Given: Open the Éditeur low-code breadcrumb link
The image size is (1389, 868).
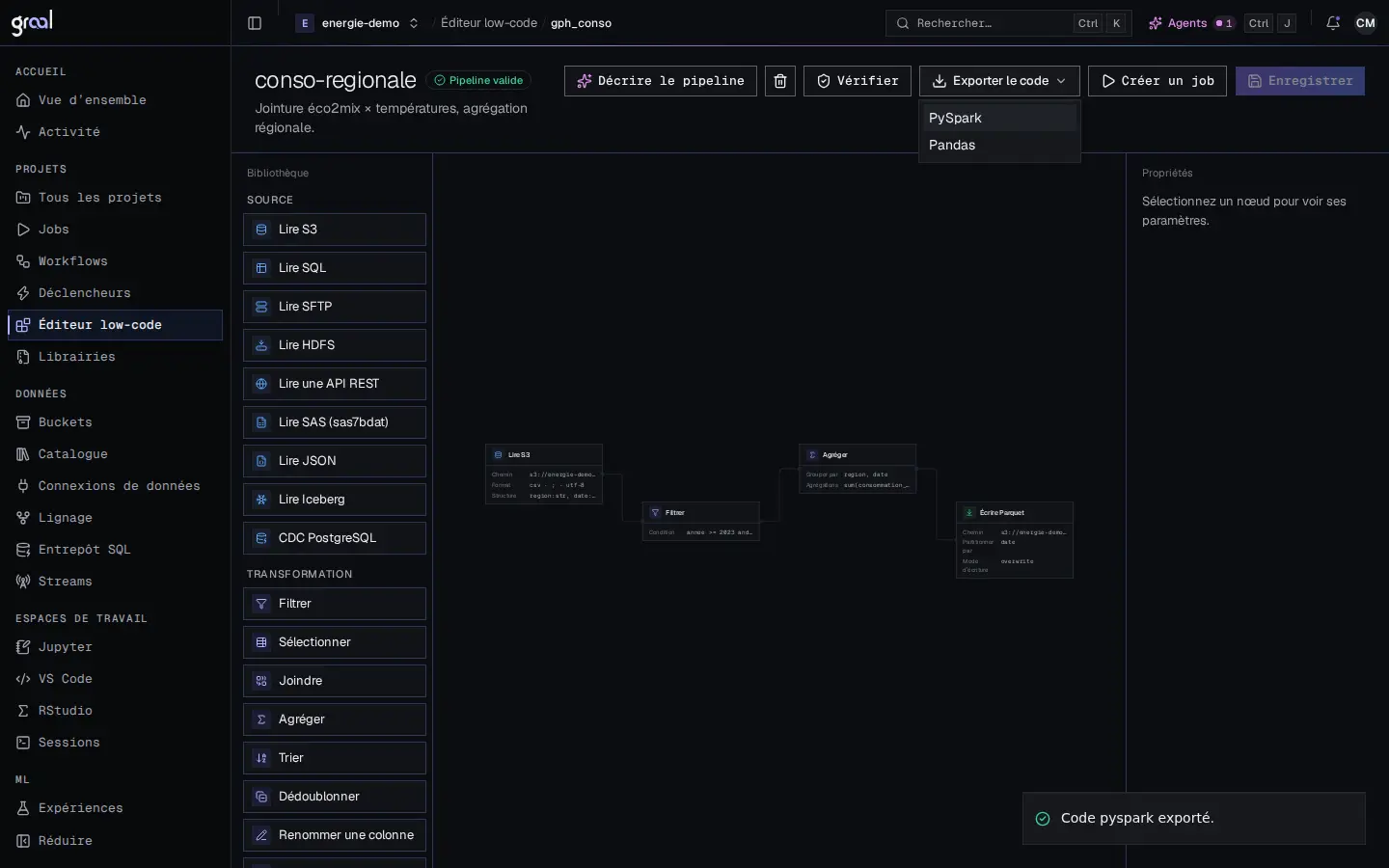Looking at the screenshot, I should pyautogui.click(x=489, y=23).
